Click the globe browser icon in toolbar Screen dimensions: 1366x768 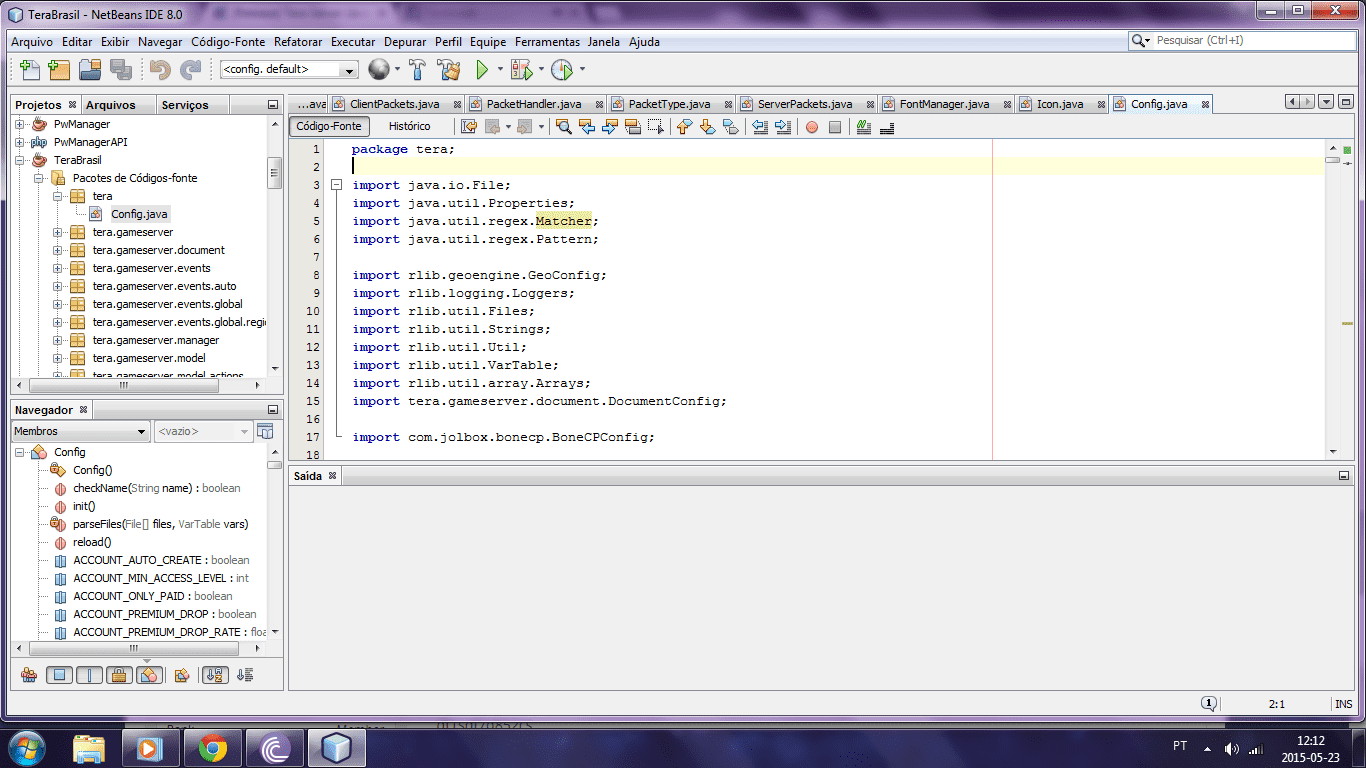pos(378,69)
